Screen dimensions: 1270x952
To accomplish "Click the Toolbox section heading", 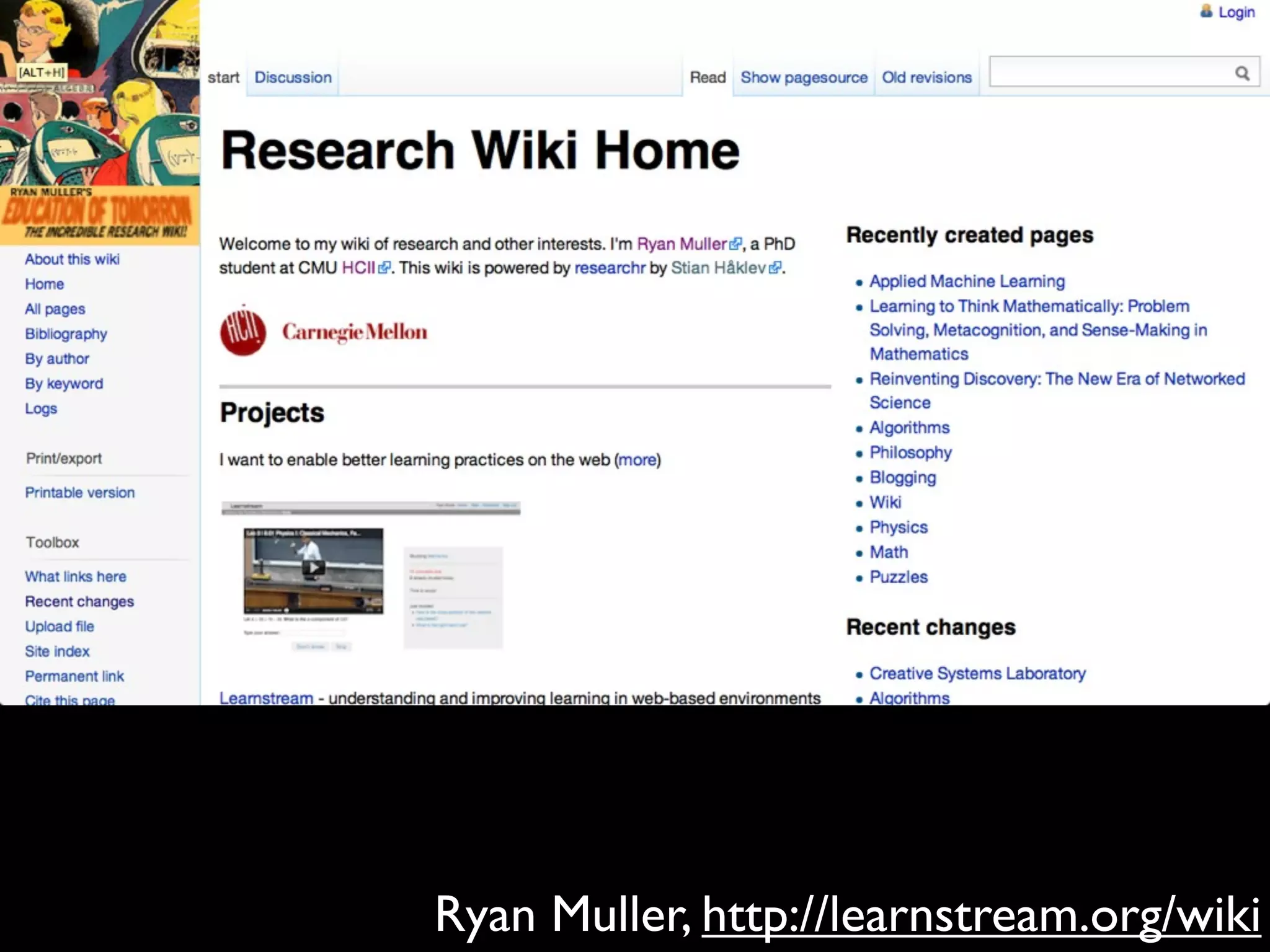I will (53, 542).
